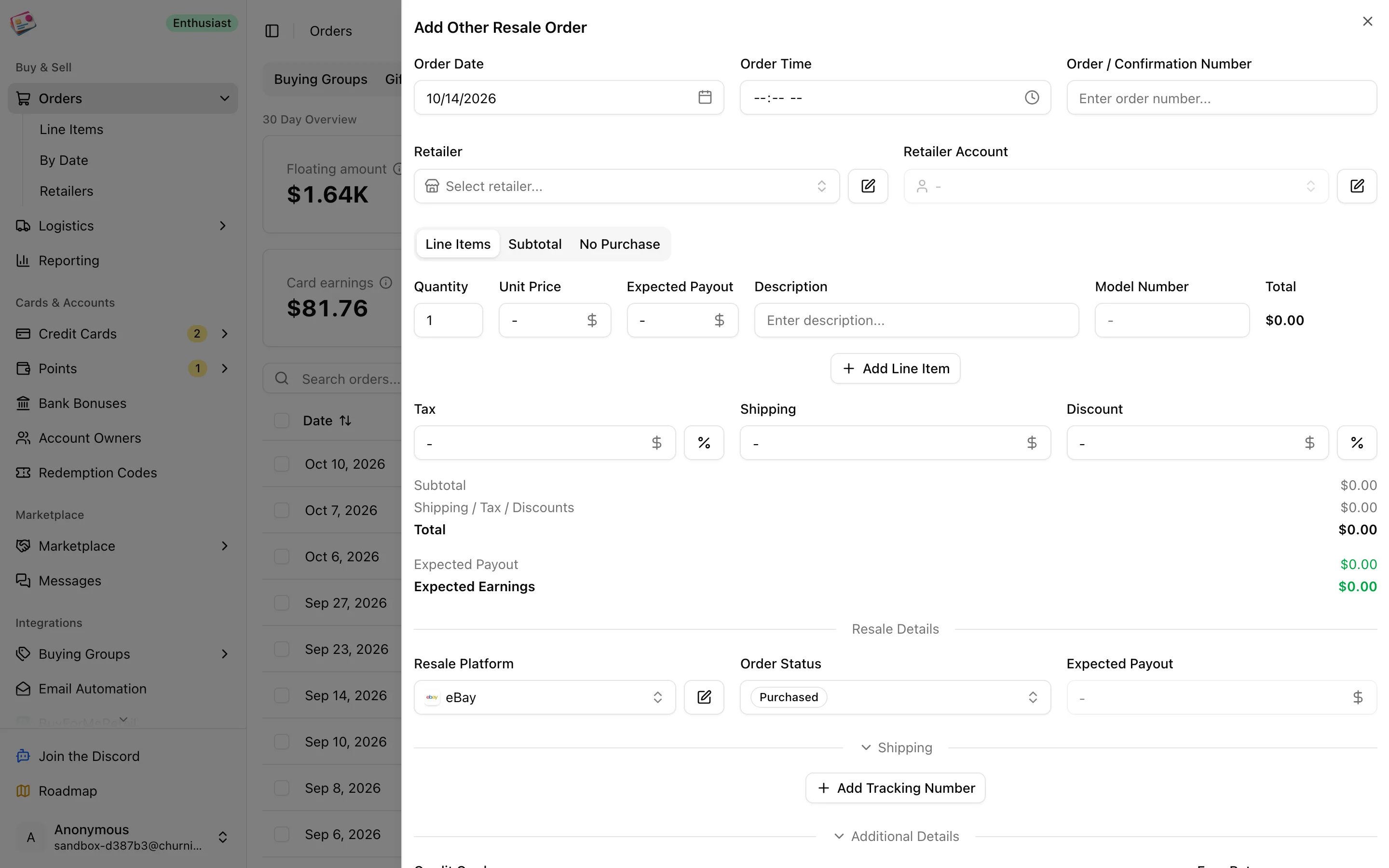
Task: Click the edit icon next to Retailer
Action: point(868,186)
